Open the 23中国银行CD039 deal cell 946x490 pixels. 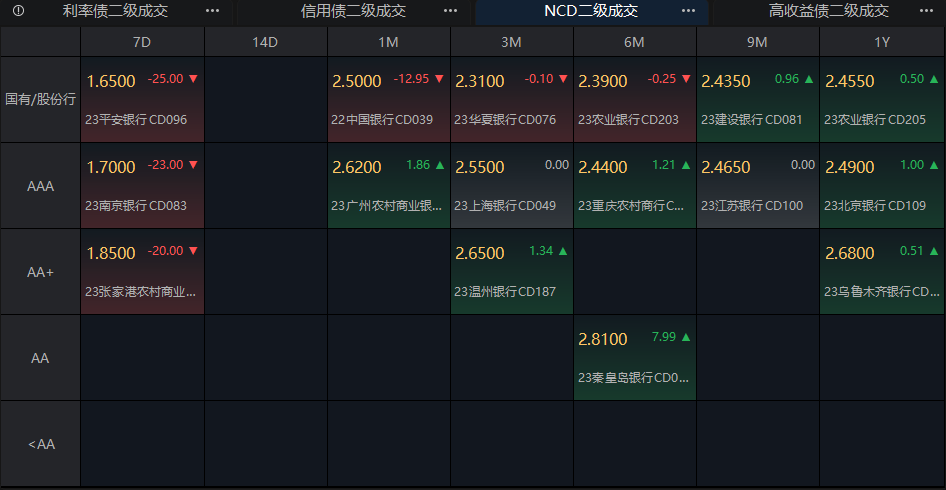(389, 100)
